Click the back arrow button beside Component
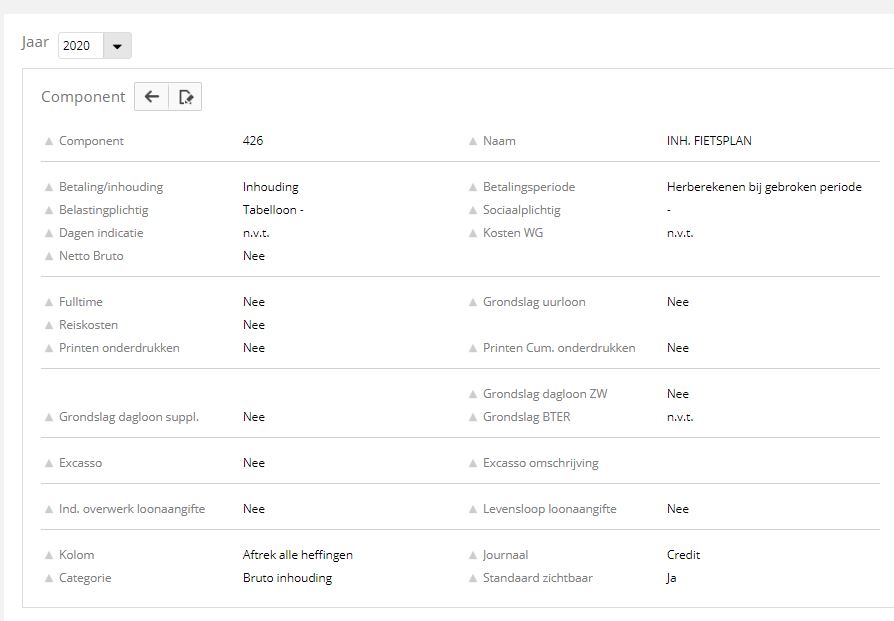The width and height of the screenshot is (894, 621). coord(152,97)
